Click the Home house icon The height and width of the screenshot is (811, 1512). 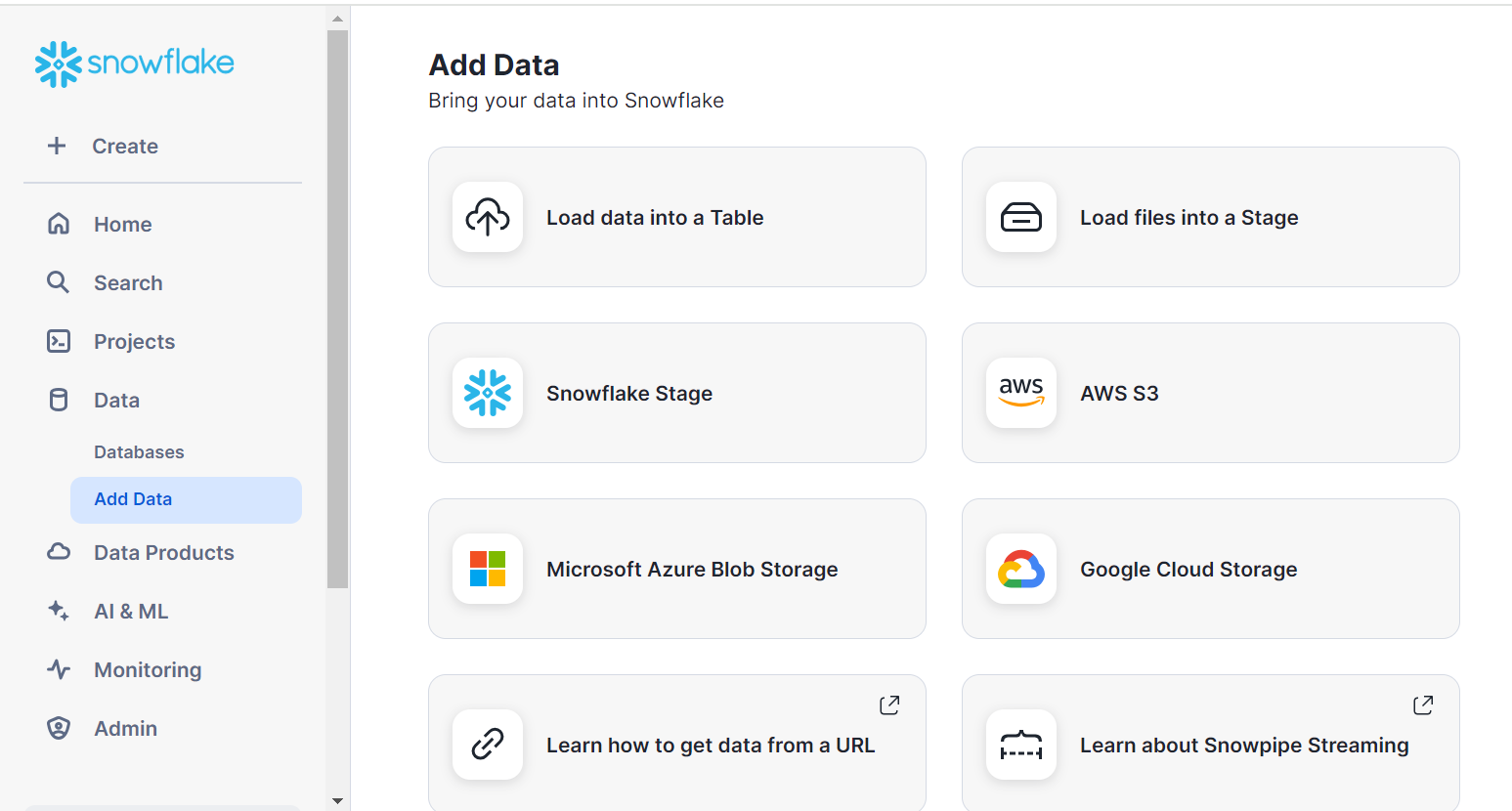click(x=59, y=224)
